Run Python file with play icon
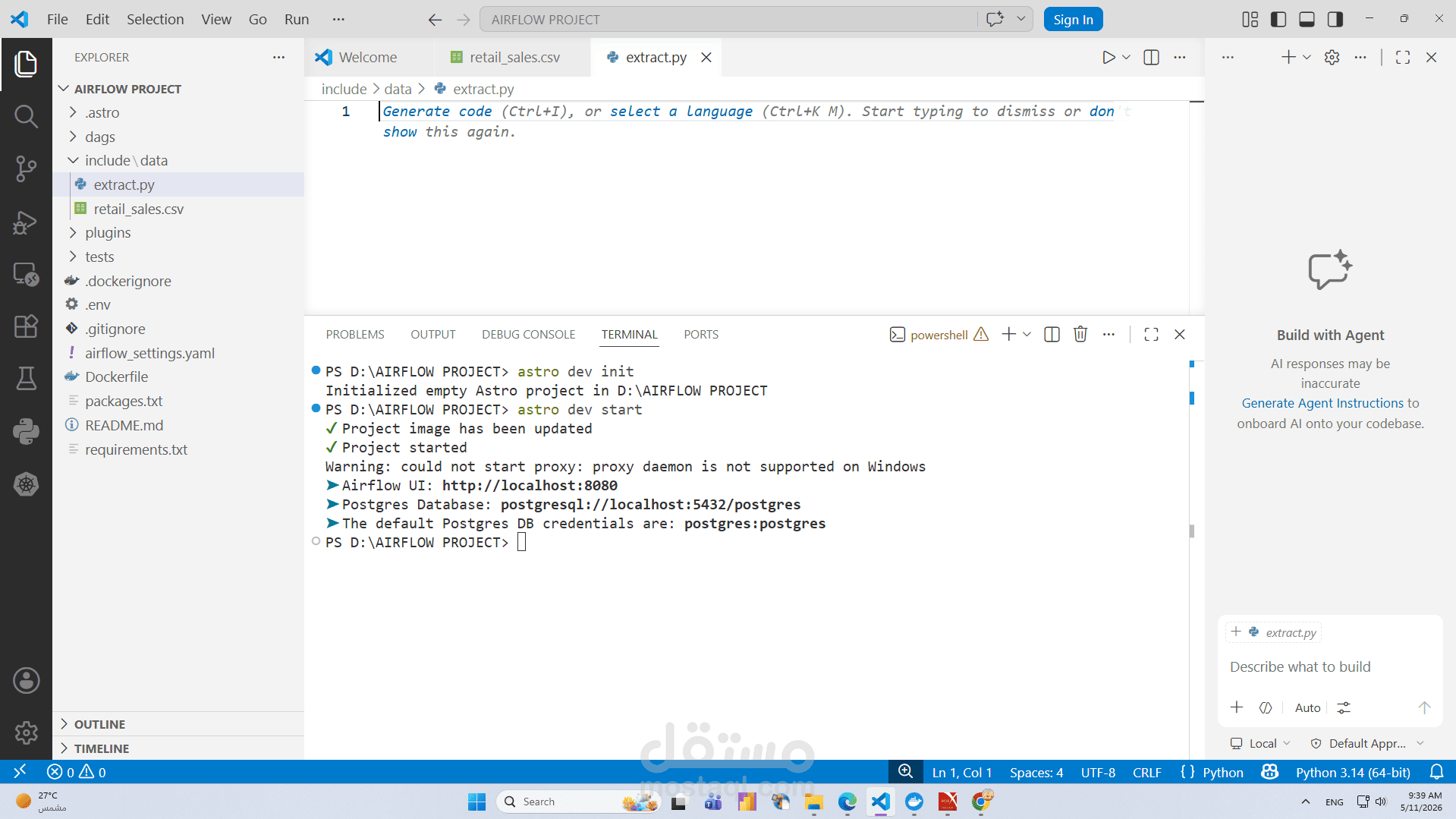Image resolution: width=1456 pixels, height=819 pixels. [1109, 57]
